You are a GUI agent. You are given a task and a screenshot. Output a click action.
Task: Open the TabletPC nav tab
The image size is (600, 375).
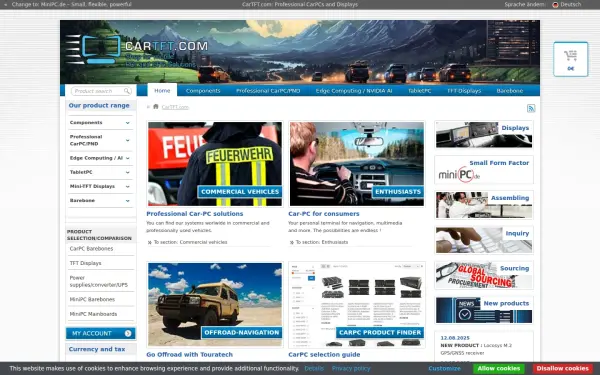coord(419,91)
